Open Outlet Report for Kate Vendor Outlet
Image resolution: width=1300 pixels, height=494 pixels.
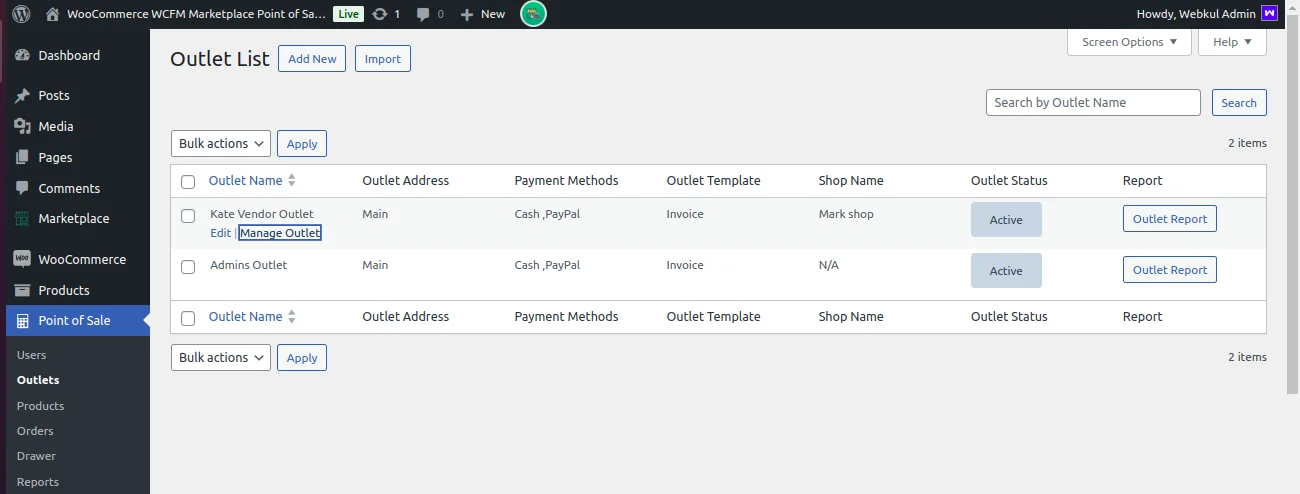tap(1170, 219)
